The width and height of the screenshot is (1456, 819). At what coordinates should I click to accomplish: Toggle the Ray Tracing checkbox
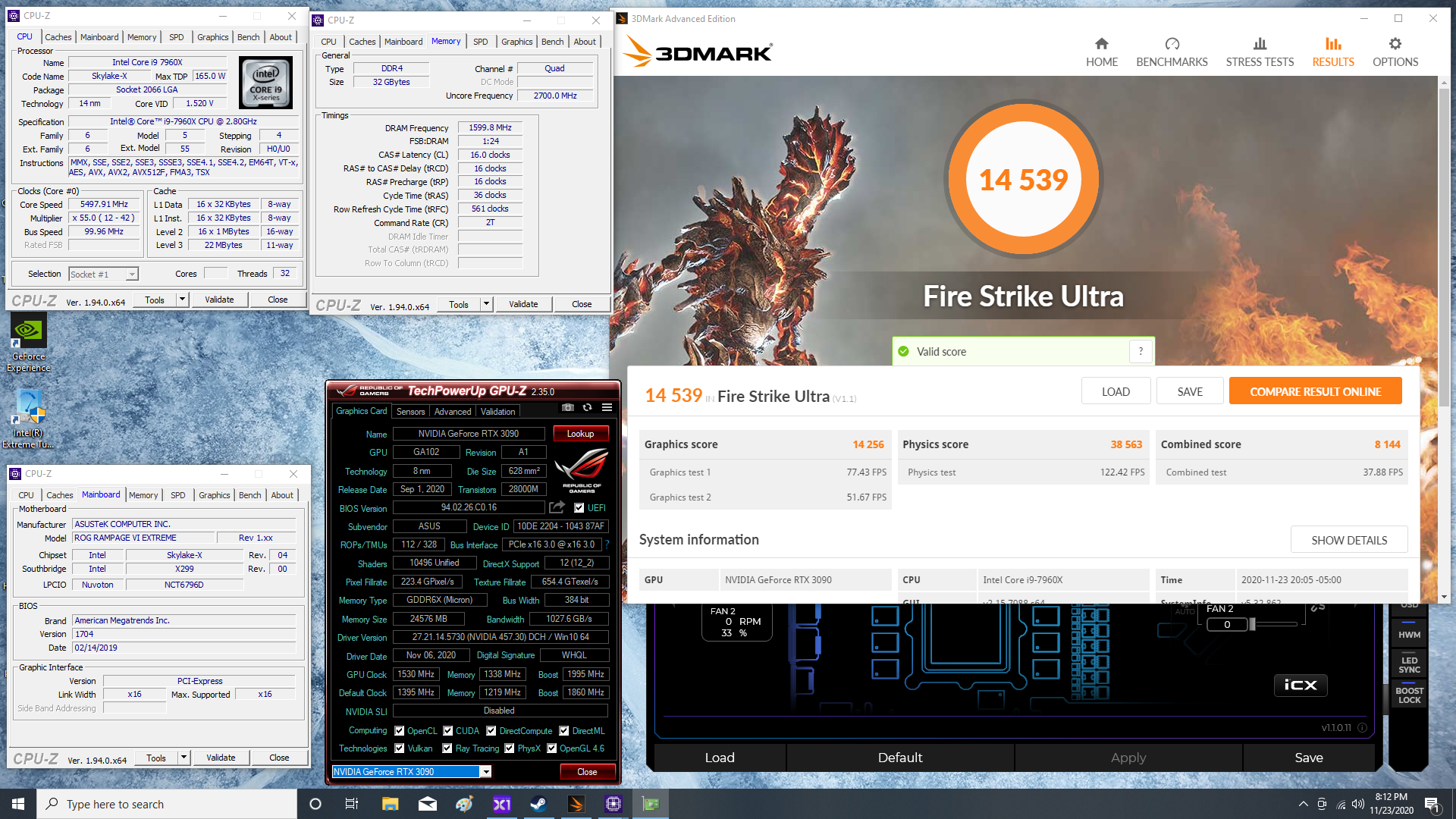447,748
